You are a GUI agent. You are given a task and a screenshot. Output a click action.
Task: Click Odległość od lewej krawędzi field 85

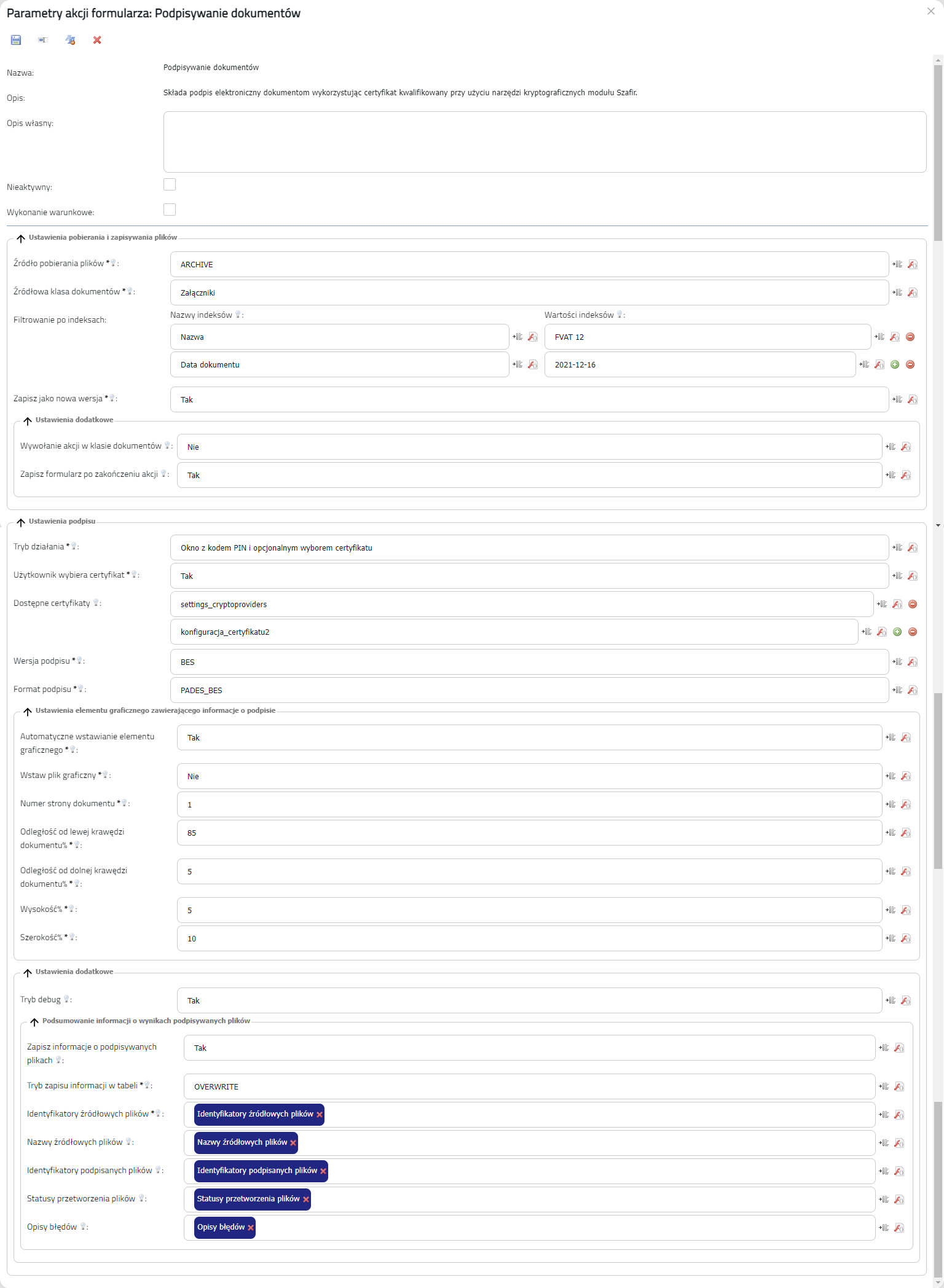click(x=529, y=833)
